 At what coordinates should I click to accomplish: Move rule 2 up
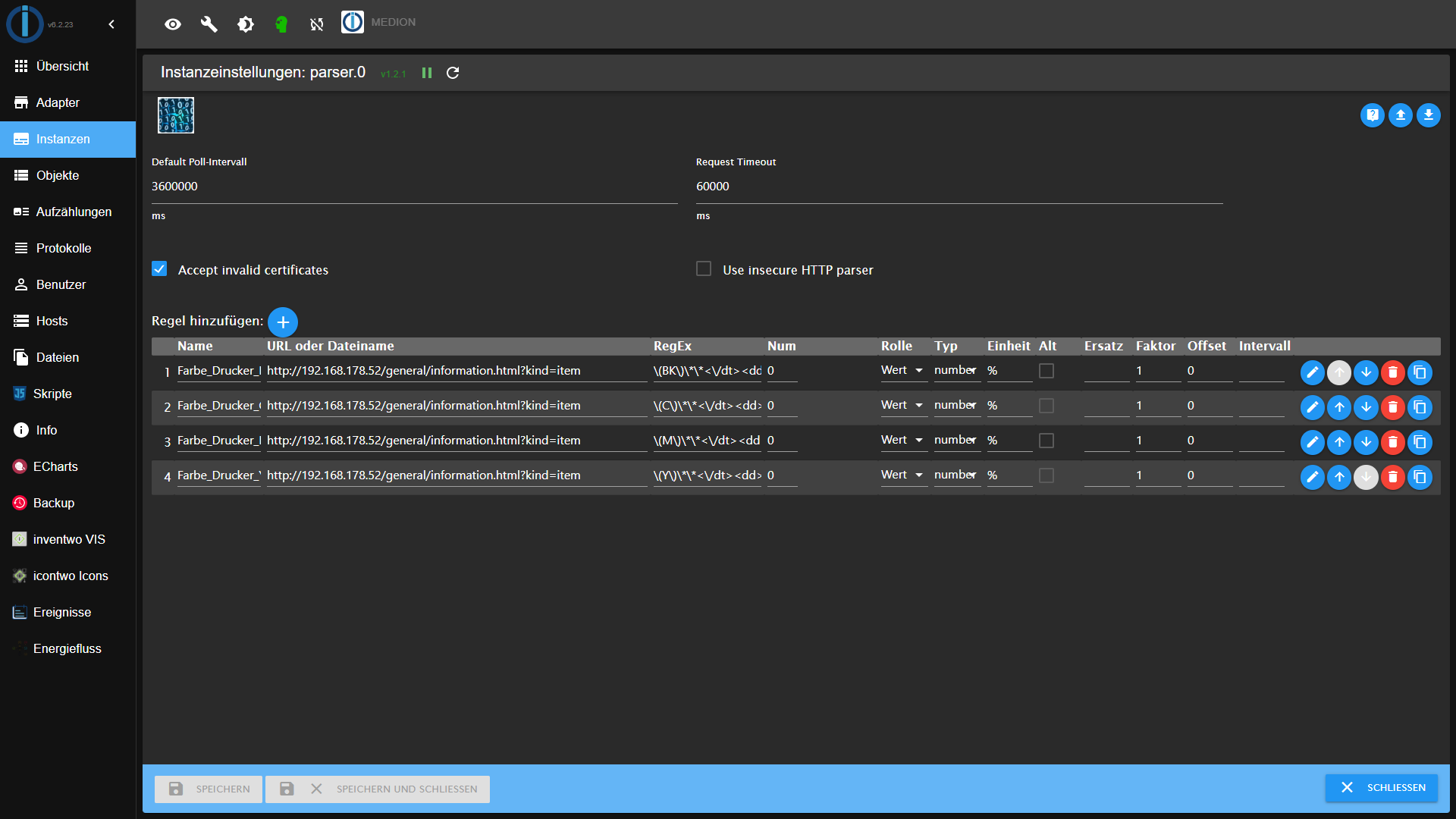point(1340,407)
